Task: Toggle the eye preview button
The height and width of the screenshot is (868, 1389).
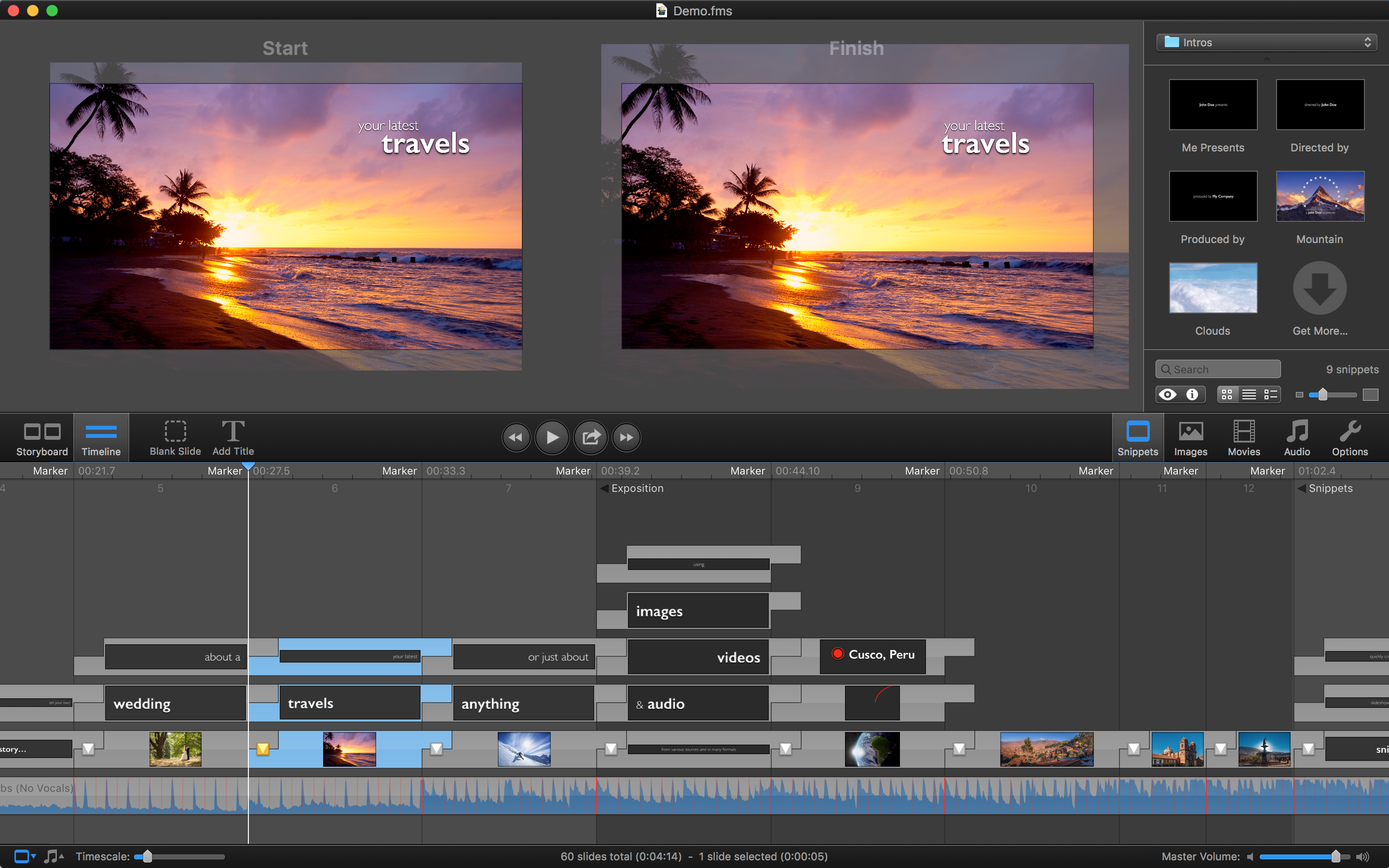Action: (x=1168, y=394)
